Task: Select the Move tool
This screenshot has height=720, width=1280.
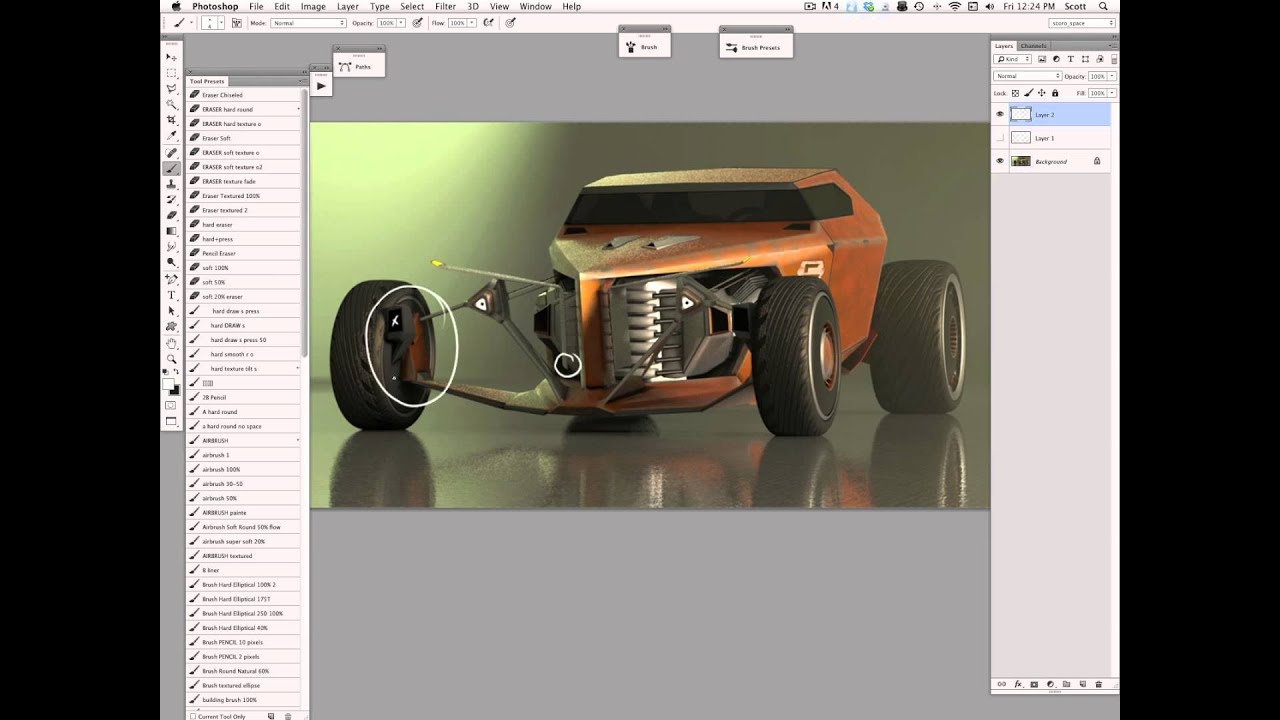Action: tap(171, 58)
